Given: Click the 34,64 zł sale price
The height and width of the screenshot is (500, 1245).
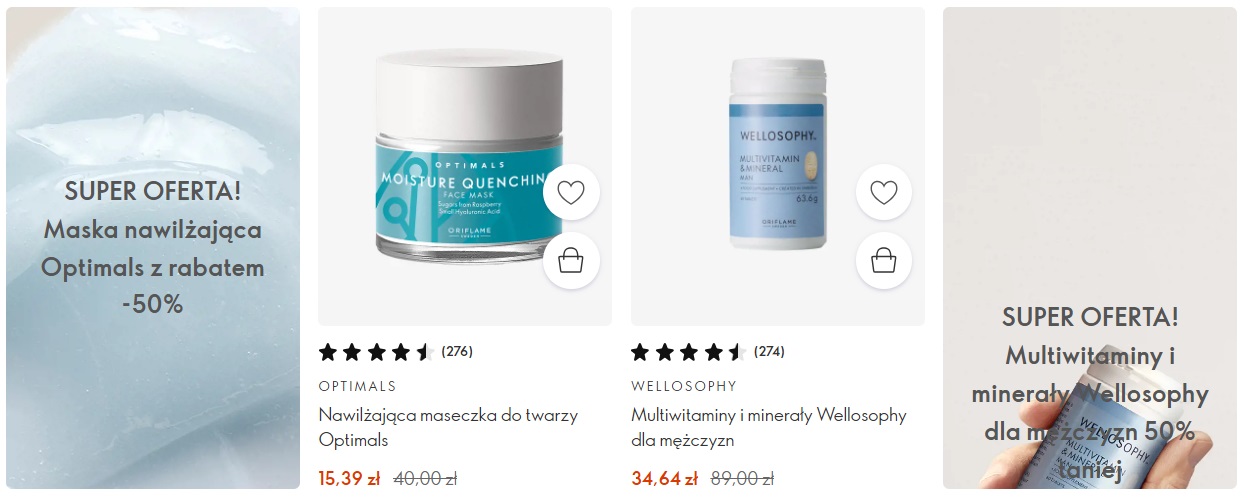Looking at the screenshot, I should pos(664,479).
